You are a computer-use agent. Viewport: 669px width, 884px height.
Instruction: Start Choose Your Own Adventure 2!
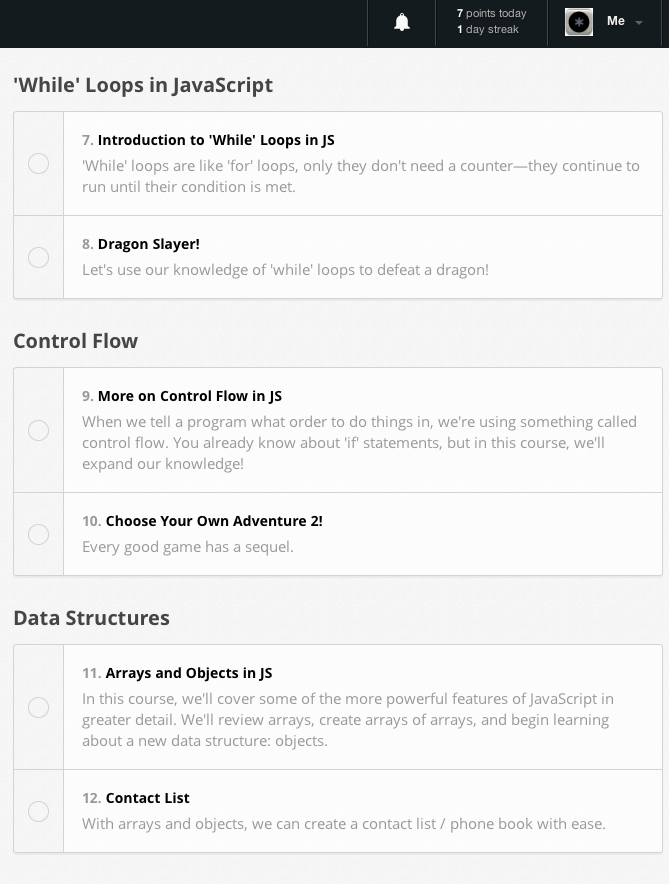[214, 521]
